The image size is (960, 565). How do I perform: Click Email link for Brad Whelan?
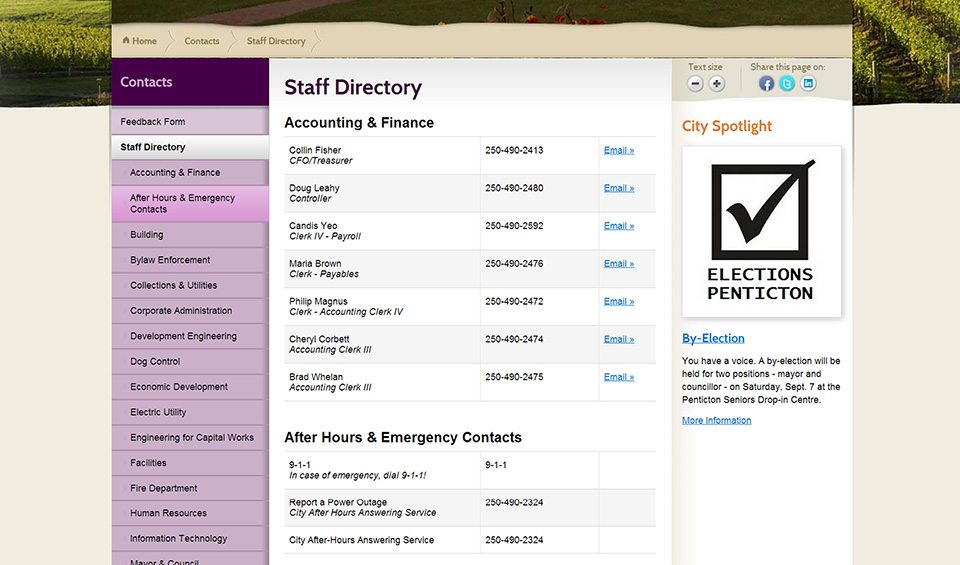click(618, 377)
